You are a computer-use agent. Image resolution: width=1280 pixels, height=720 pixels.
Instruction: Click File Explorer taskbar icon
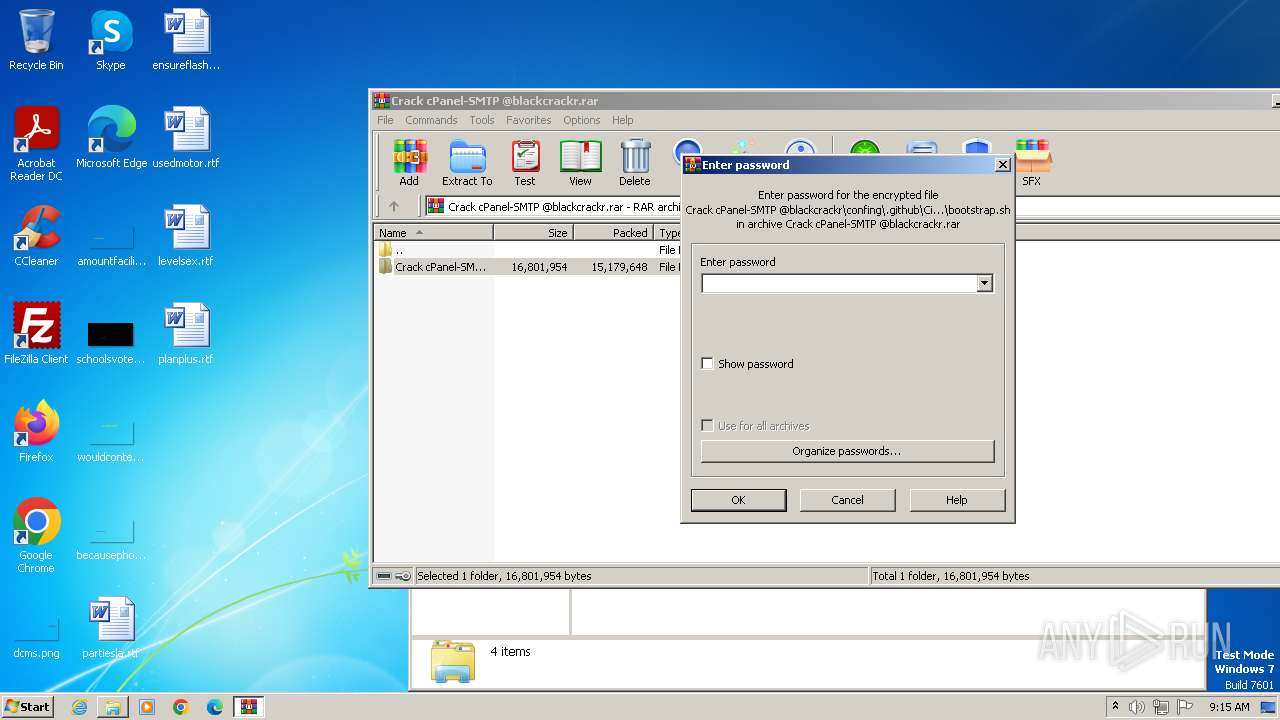click(113, 707)
